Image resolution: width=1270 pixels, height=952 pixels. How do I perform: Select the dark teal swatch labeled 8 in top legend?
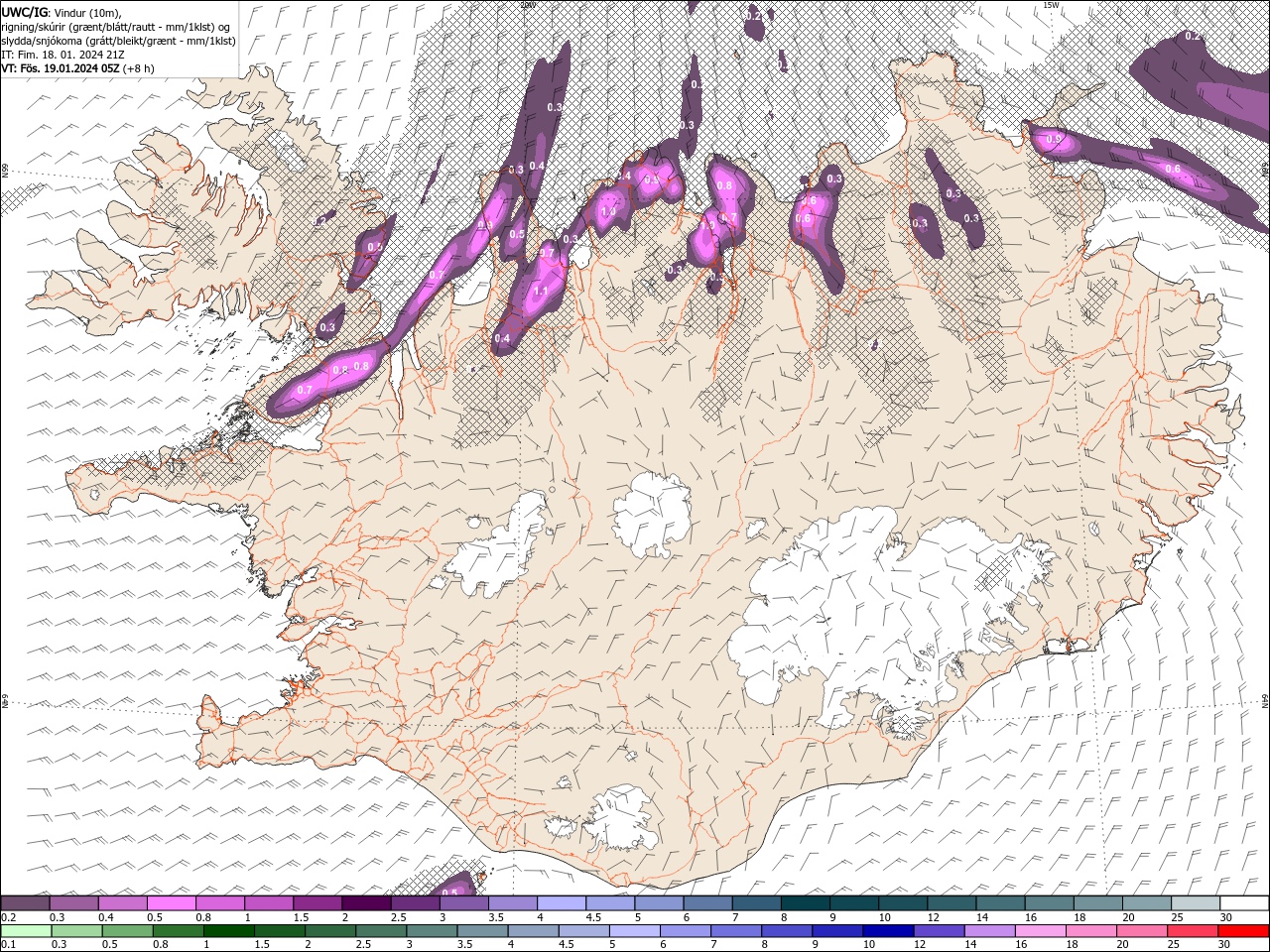(805, 903)
